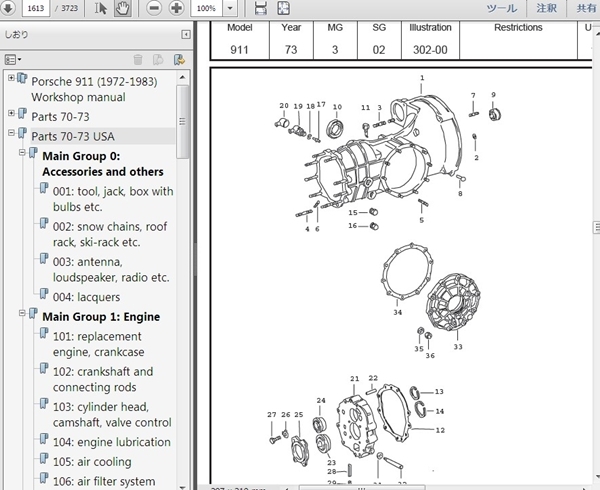
Task: Fit one full page icon
Action: pyautogui.click(x=284, y=8)
